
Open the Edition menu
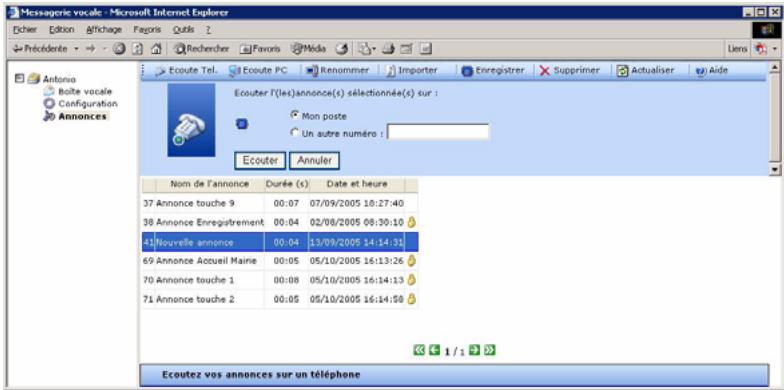coord(62,30)
